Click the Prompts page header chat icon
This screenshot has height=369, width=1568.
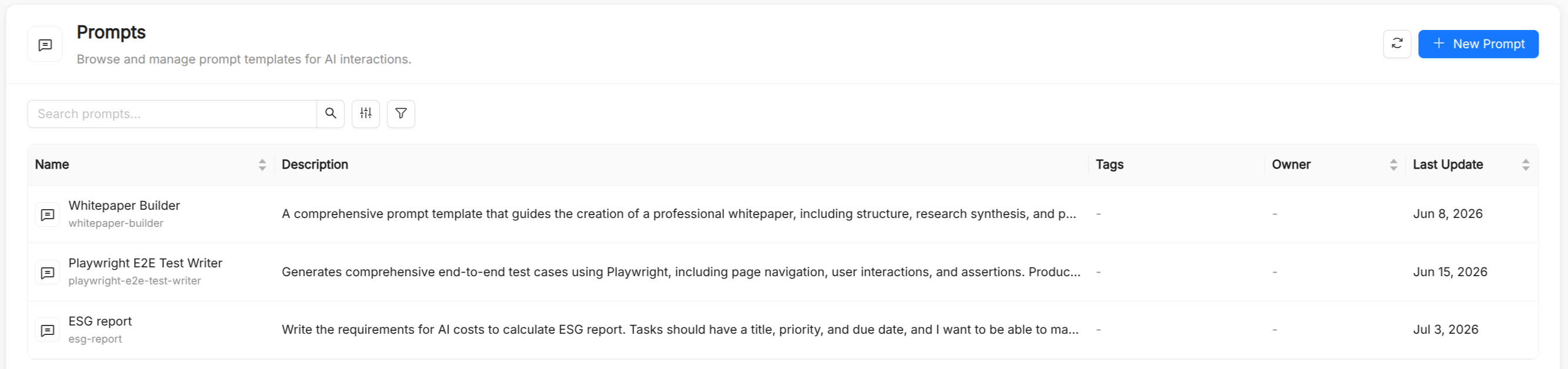(45, 45)
